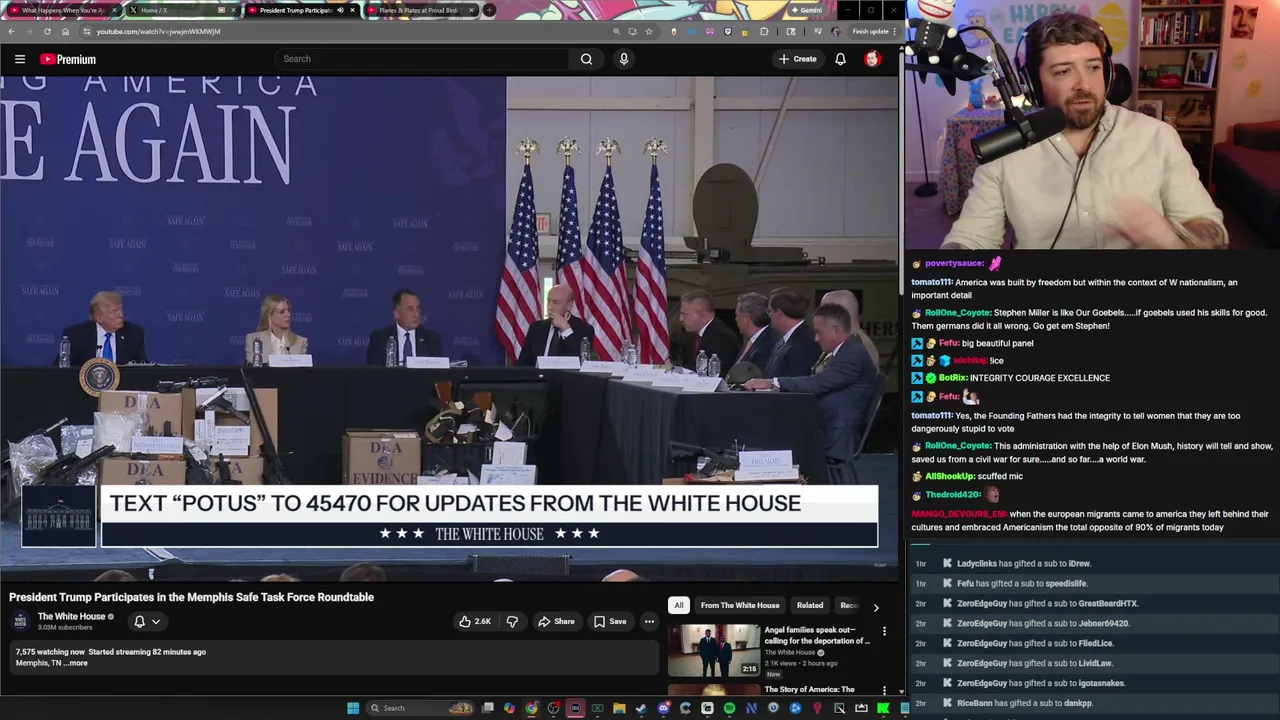This screenshot has width=1280, height=720.
Task: Show more filter chips with right chevron
Action: pyautogui.click(x=876, y=606)
